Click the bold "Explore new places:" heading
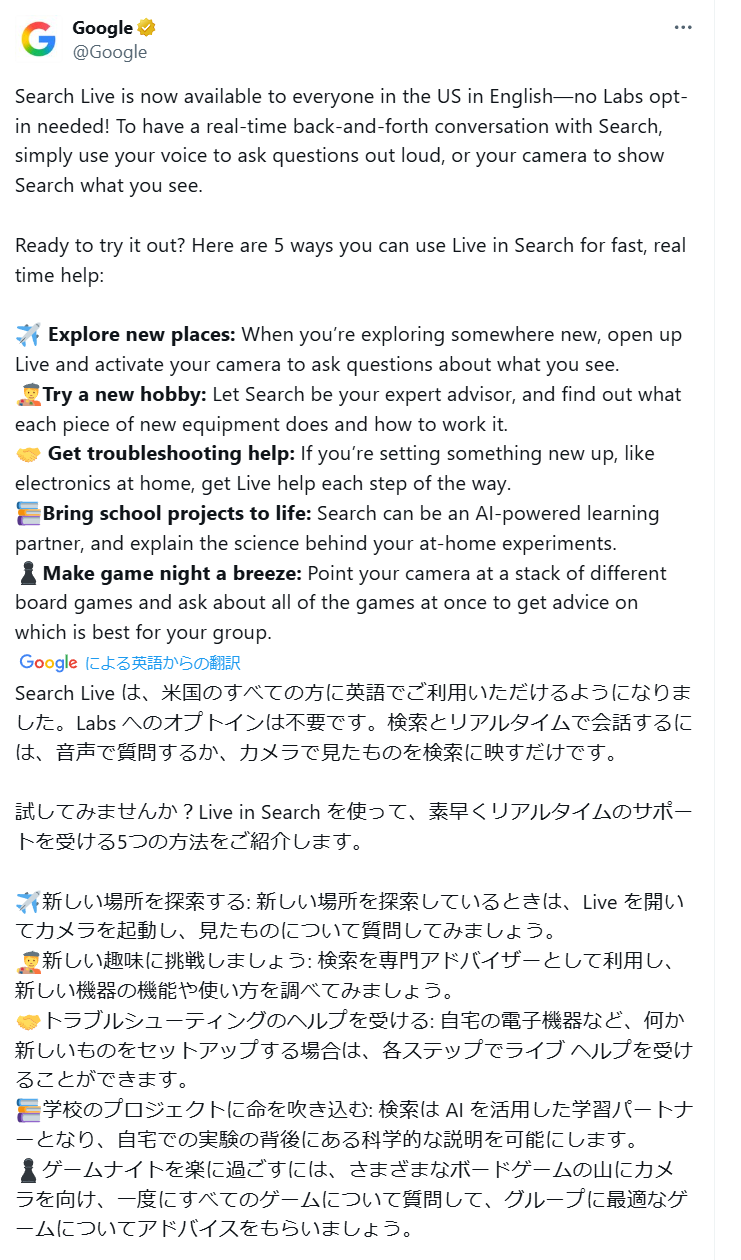Viewport: 741px width, 1260px height. click(142, 334)
